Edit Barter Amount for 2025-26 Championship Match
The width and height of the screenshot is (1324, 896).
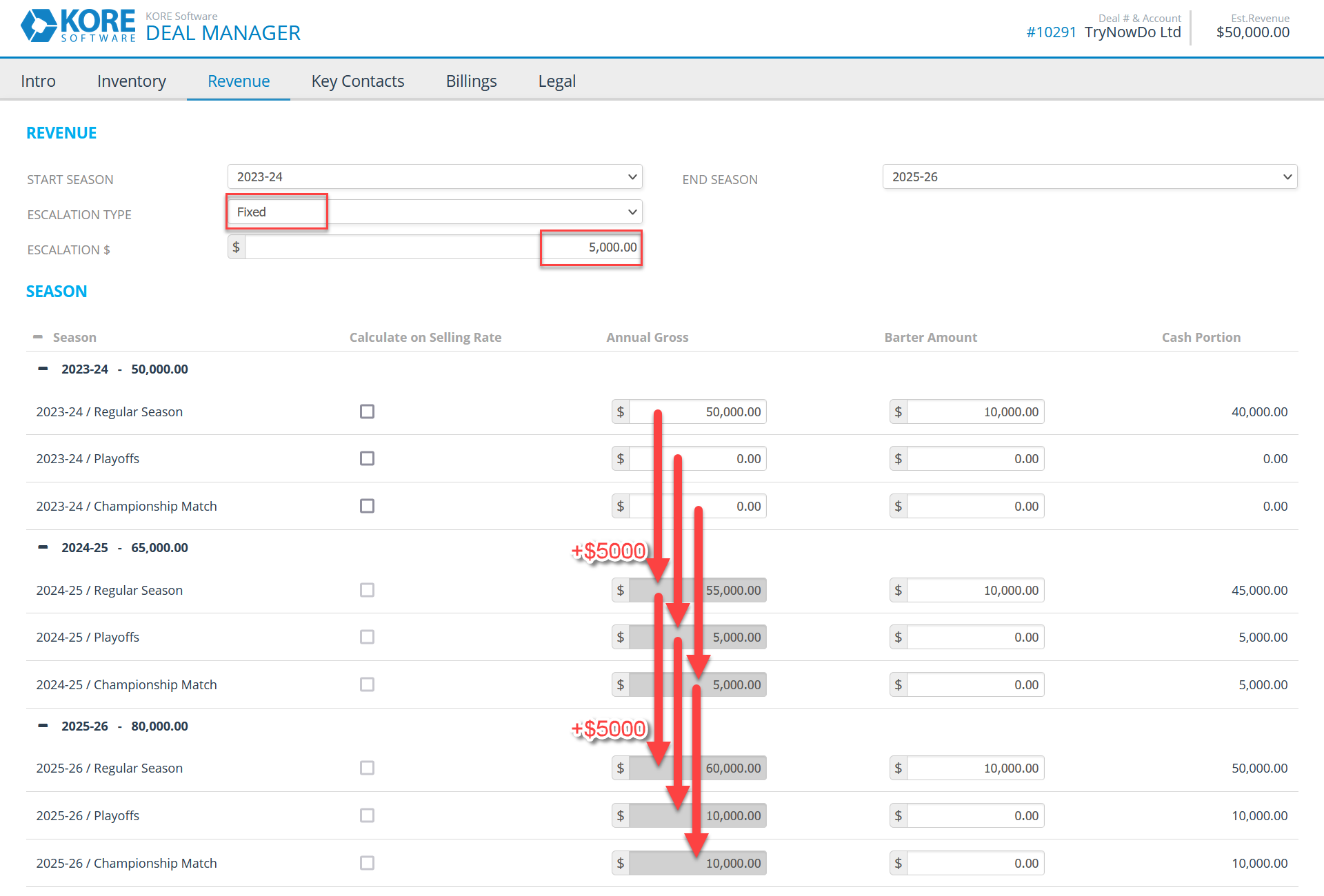(976, 863)
